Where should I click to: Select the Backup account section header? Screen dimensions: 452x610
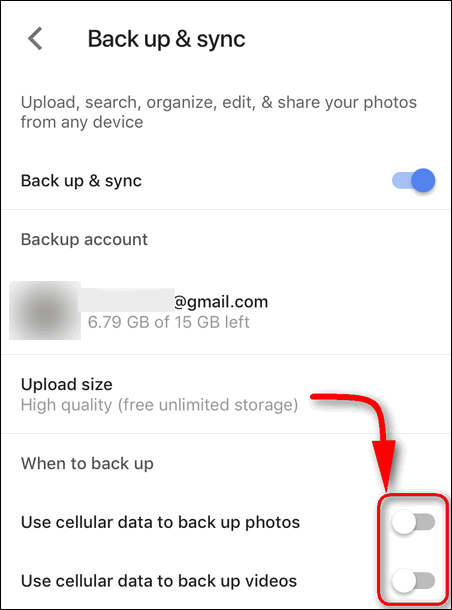coord(84,240)
